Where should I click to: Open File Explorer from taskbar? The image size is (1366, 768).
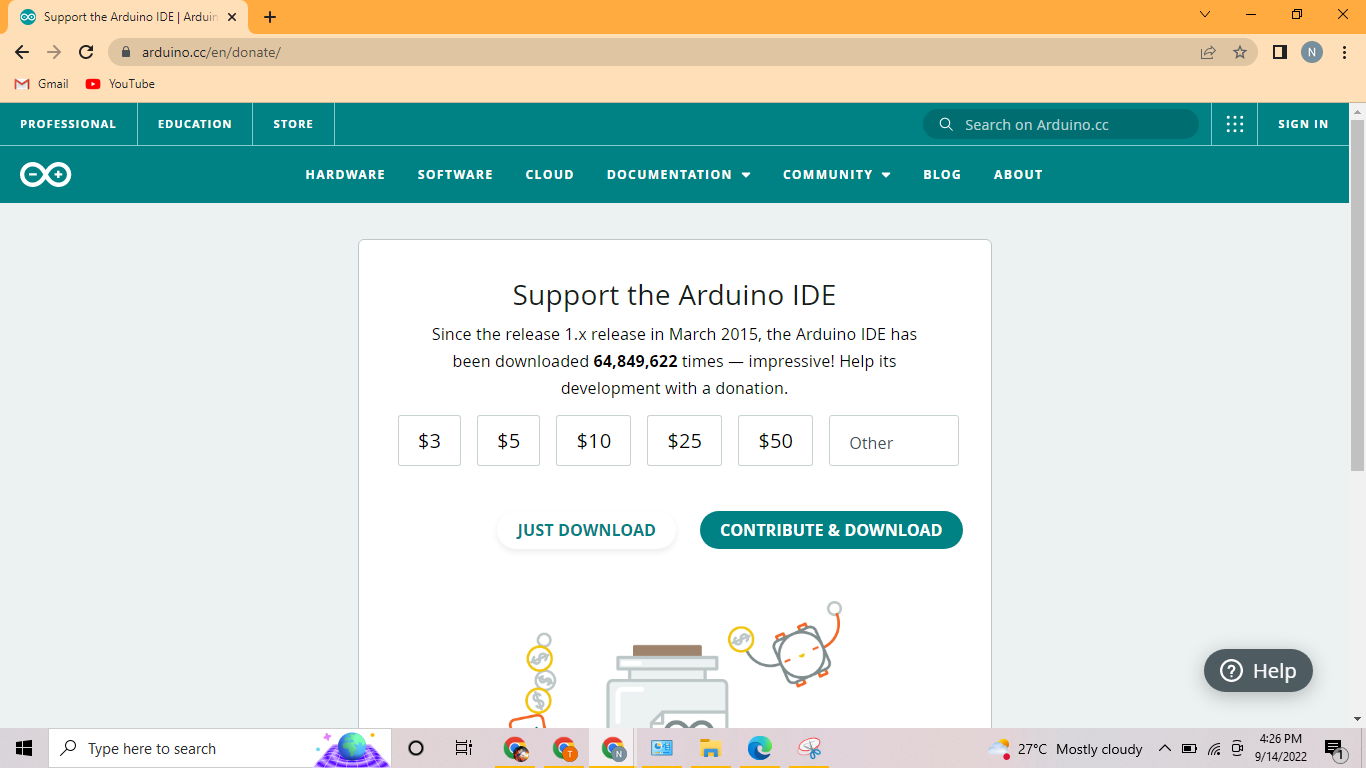pyautogui.click(x=710, y=748)
